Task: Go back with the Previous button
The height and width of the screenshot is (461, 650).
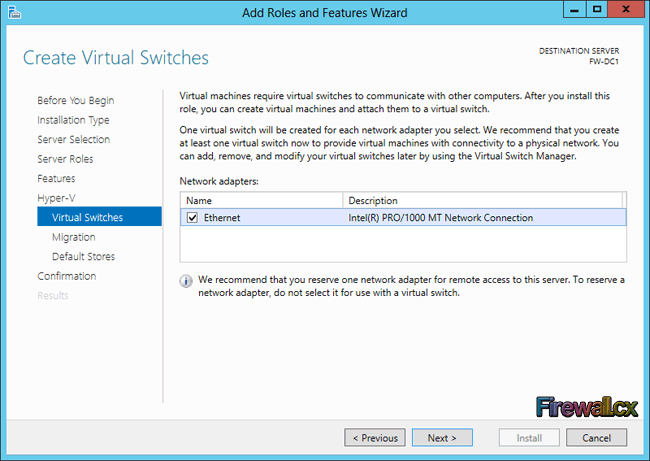Action: [375, 438]
